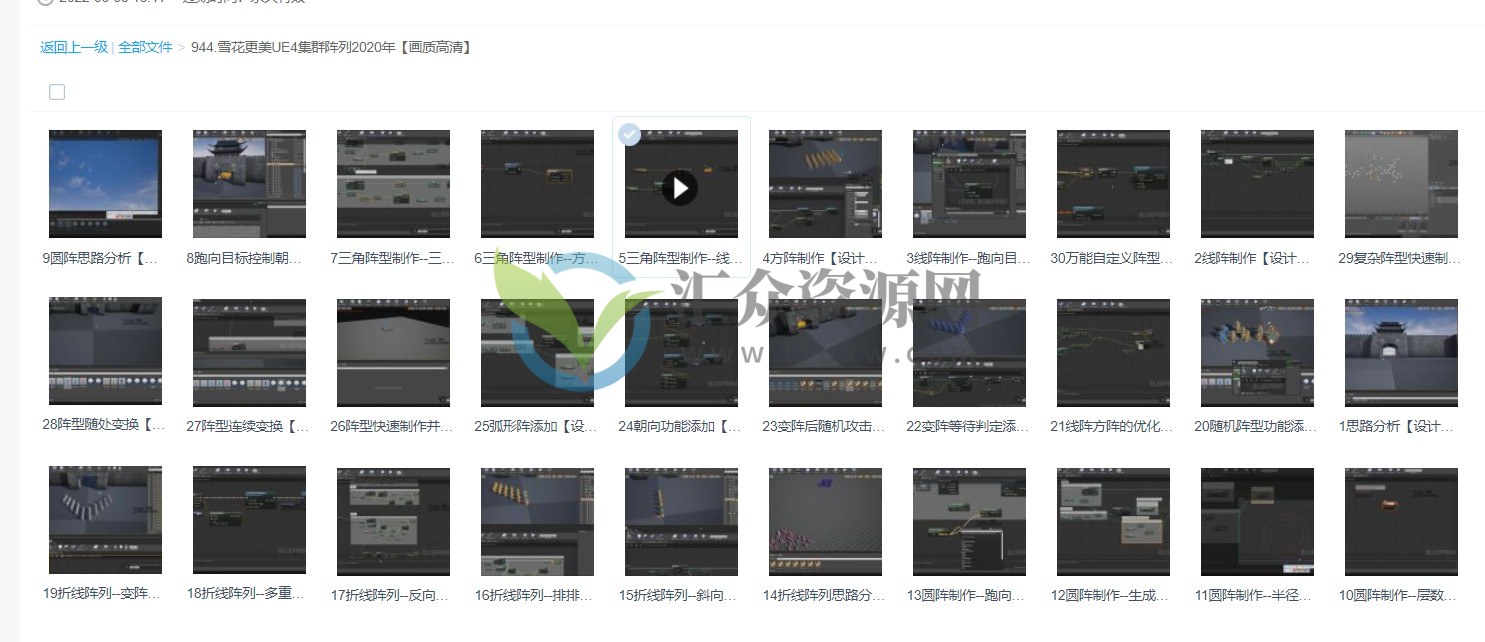Click the filename 16折线阵列--排排
The width and height of the screenshot is (1485, 642).
click(536, 594)
